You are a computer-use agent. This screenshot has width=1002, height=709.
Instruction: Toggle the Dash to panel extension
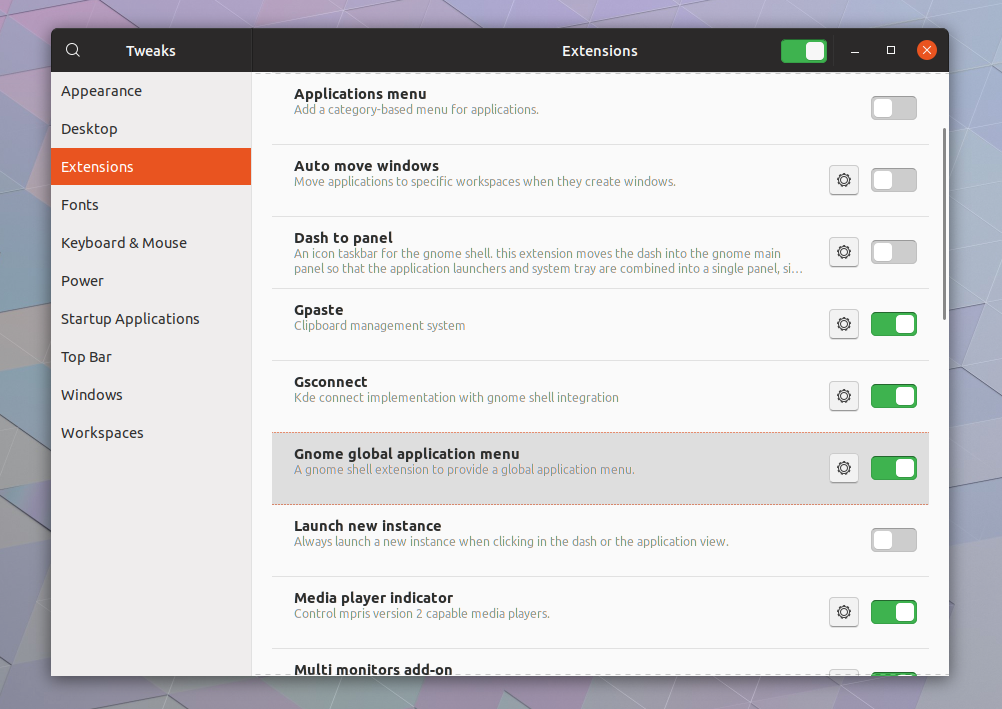pos(893,252)
